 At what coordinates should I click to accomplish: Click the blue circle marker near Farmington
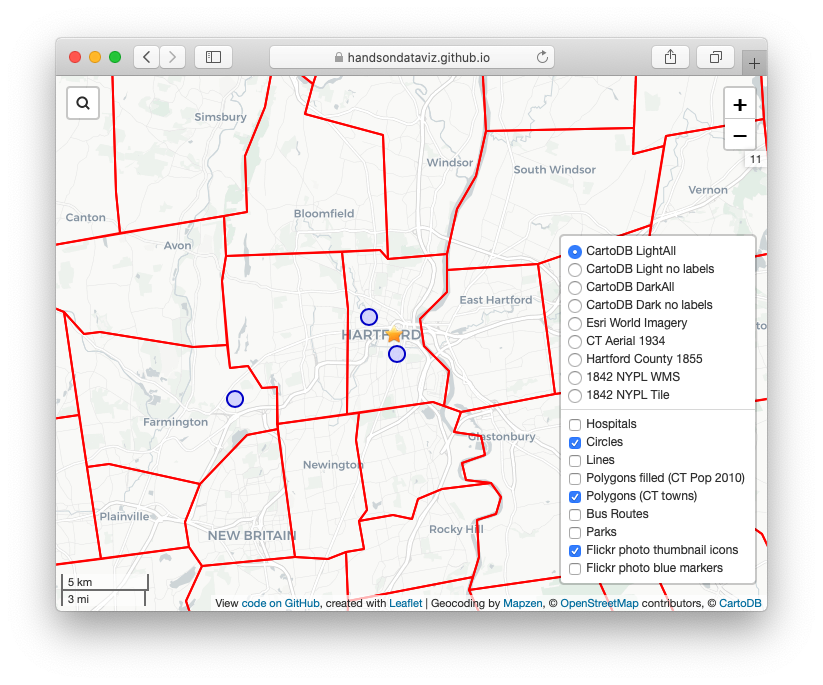coord(235,399)
